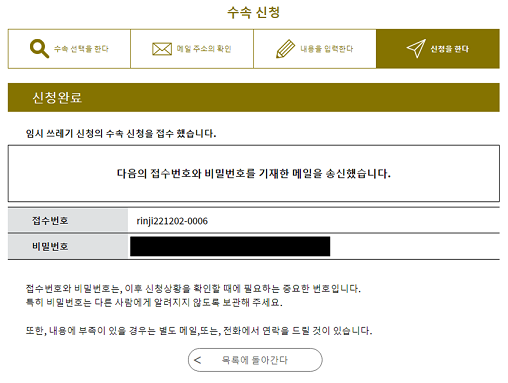Screen dimensions: 508x383
Task: Click the paper plane submit icon
Action: tap(416, 49)
